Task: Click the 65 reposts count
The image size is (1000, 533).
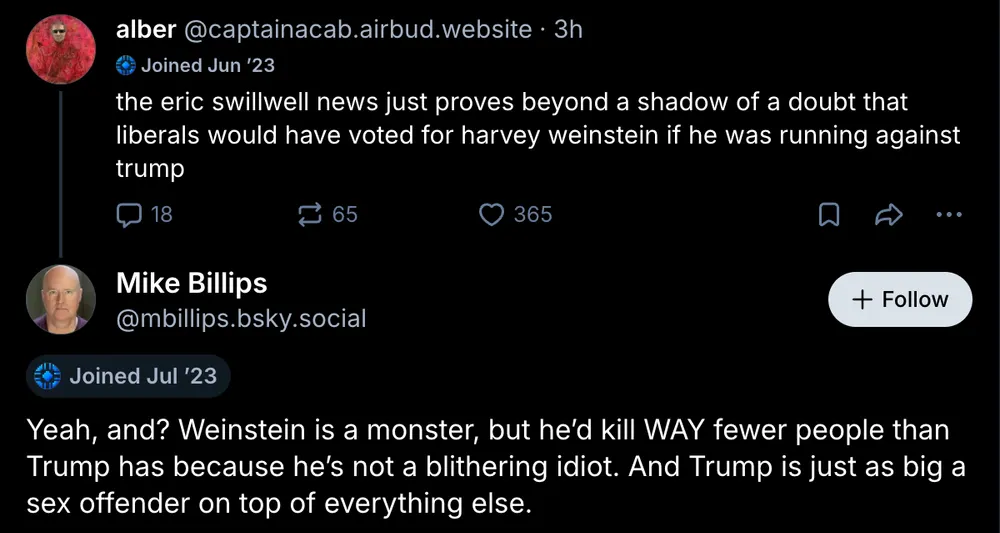Action: click(344, 214)
